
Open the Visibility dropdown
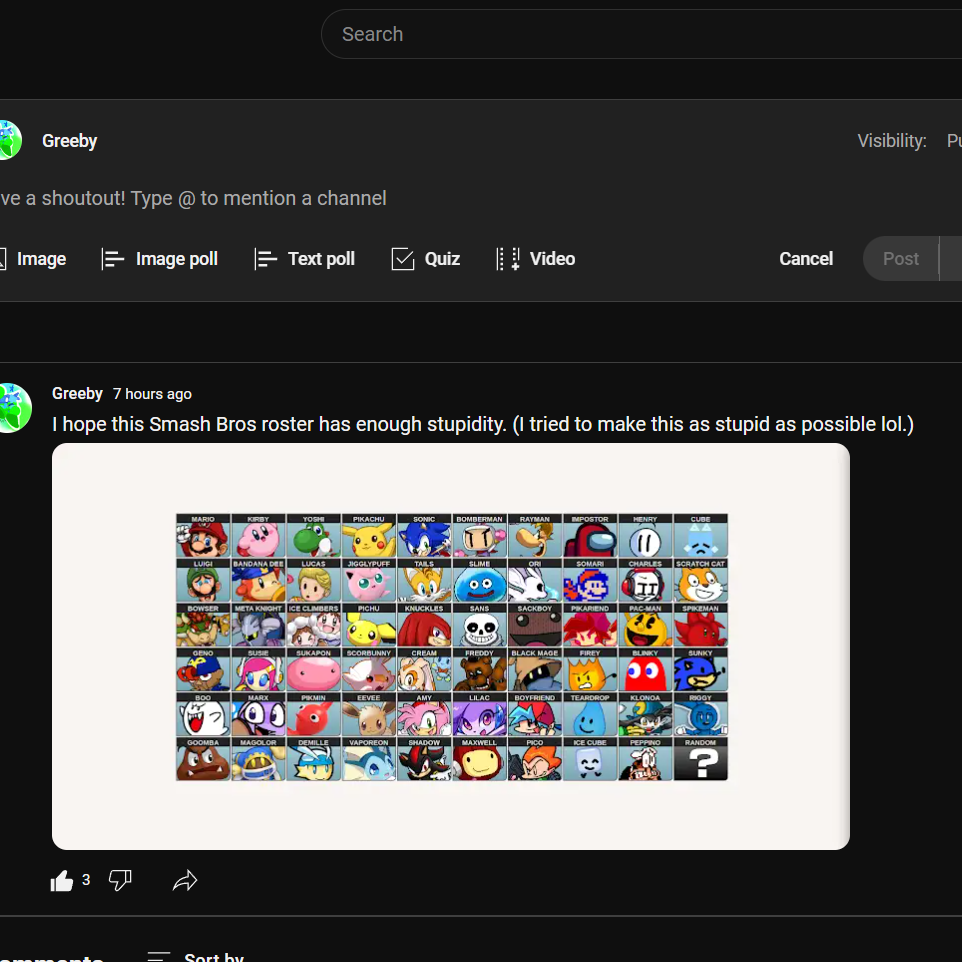tap(909, 141)
